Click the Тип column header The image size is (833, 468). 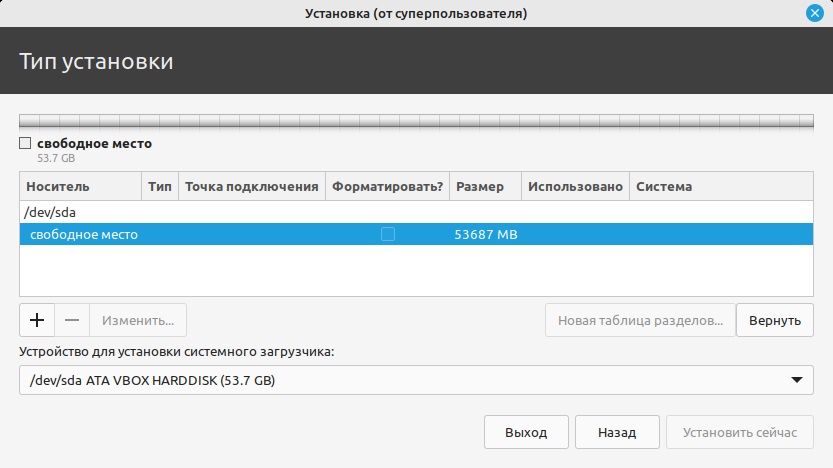tap(160, 186)
